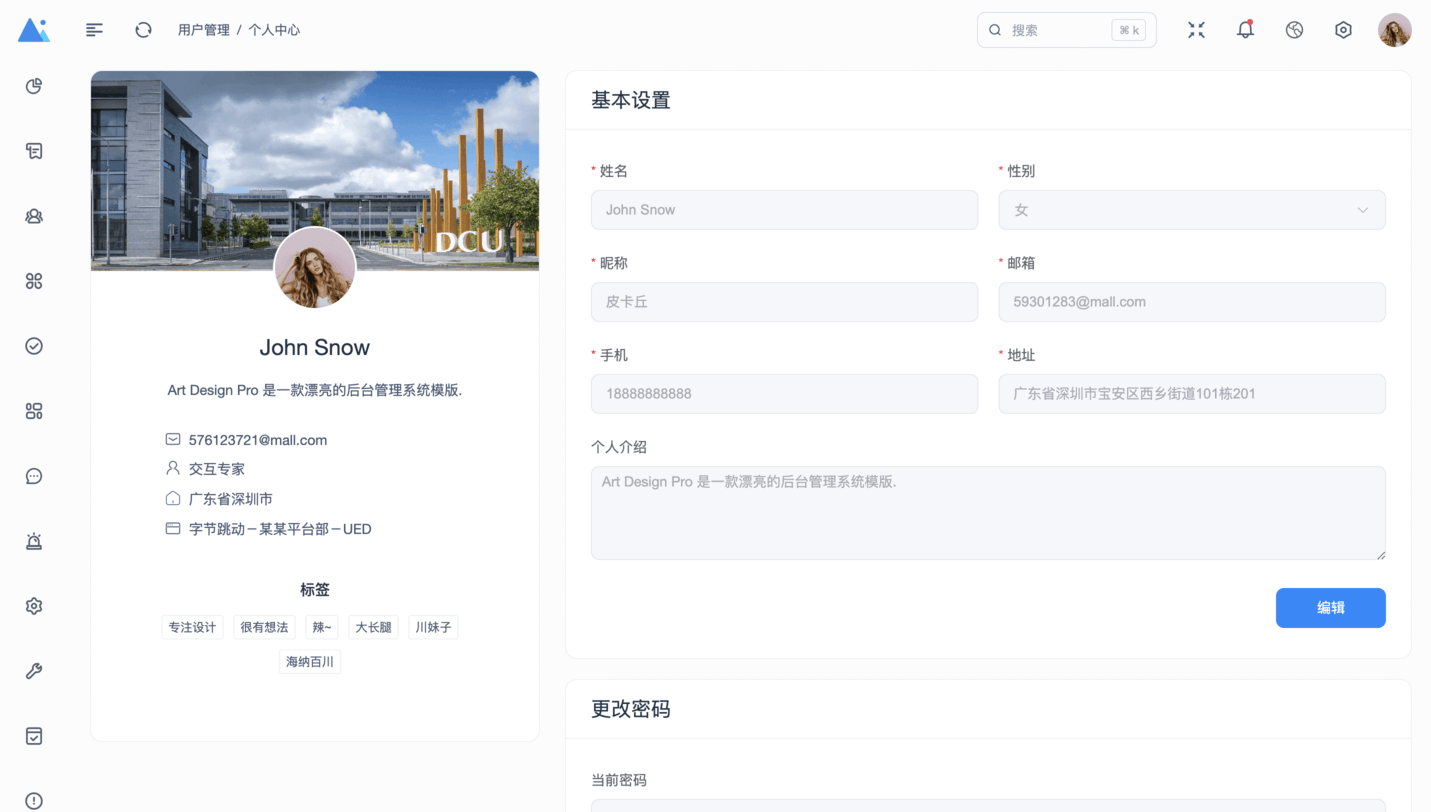Click the 基本设置 section heading
The width and height of the screenshot is (1431, 812).
tap(631, 100)
